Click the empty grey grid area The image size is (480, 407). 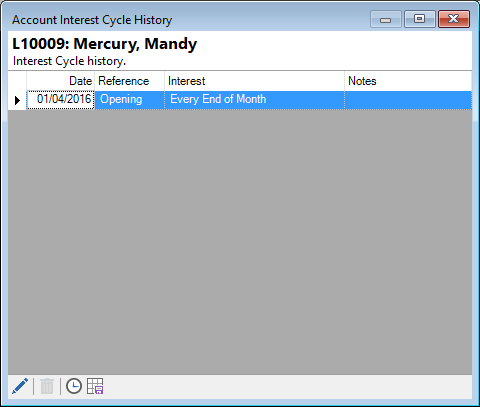(x=240, y=242)
